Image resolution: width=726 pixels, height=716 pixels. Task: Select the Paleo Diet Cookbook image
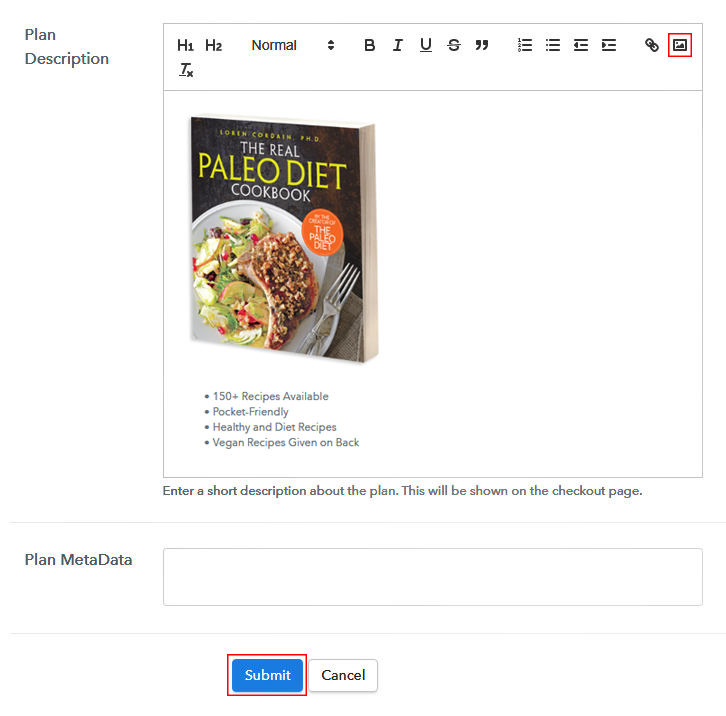point(284,238)
